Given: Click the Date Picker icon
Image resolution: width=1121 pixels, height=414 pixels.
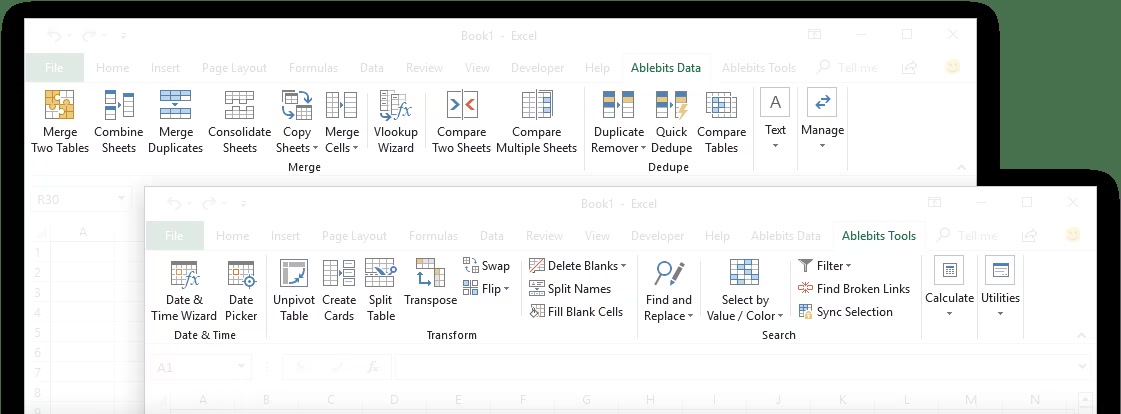Looking at the screenshot, I should pyautogui.click(x=241, y=274).
